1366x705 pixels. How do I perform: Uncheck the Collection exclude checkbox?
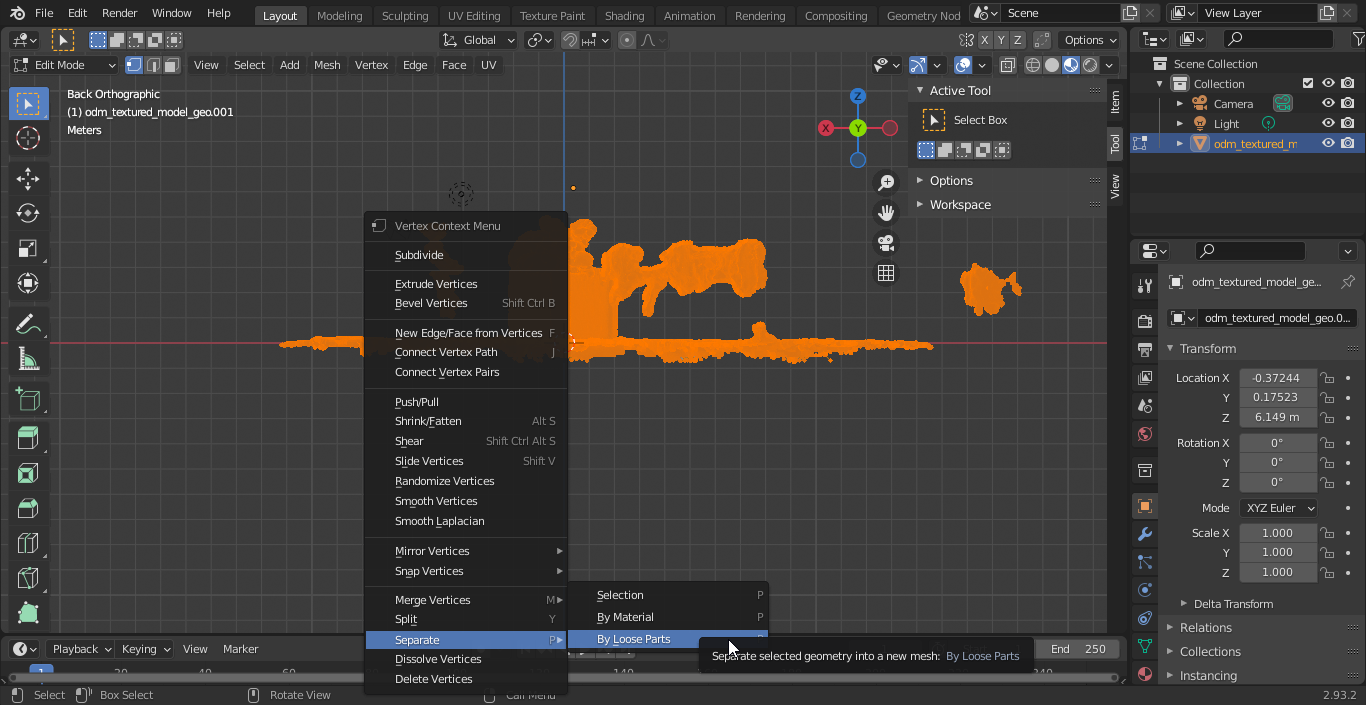[x=1307, y=84]
